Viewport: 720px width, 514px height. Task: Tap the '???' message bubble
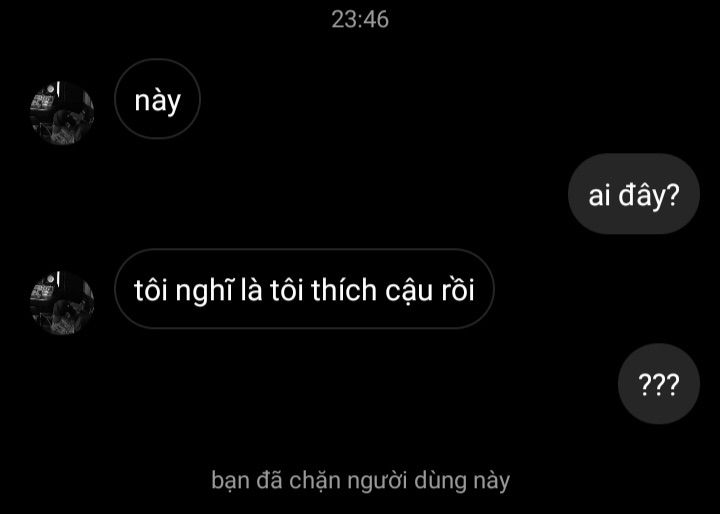click(658, 384)
